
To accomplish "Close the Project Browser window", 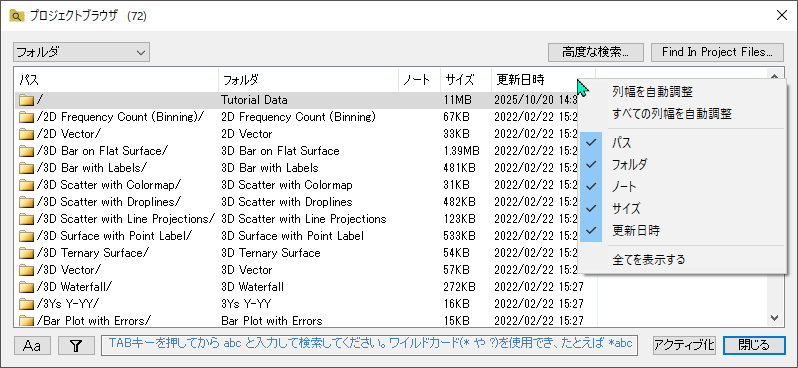I will pyautogui.click(x=782, y=16).
